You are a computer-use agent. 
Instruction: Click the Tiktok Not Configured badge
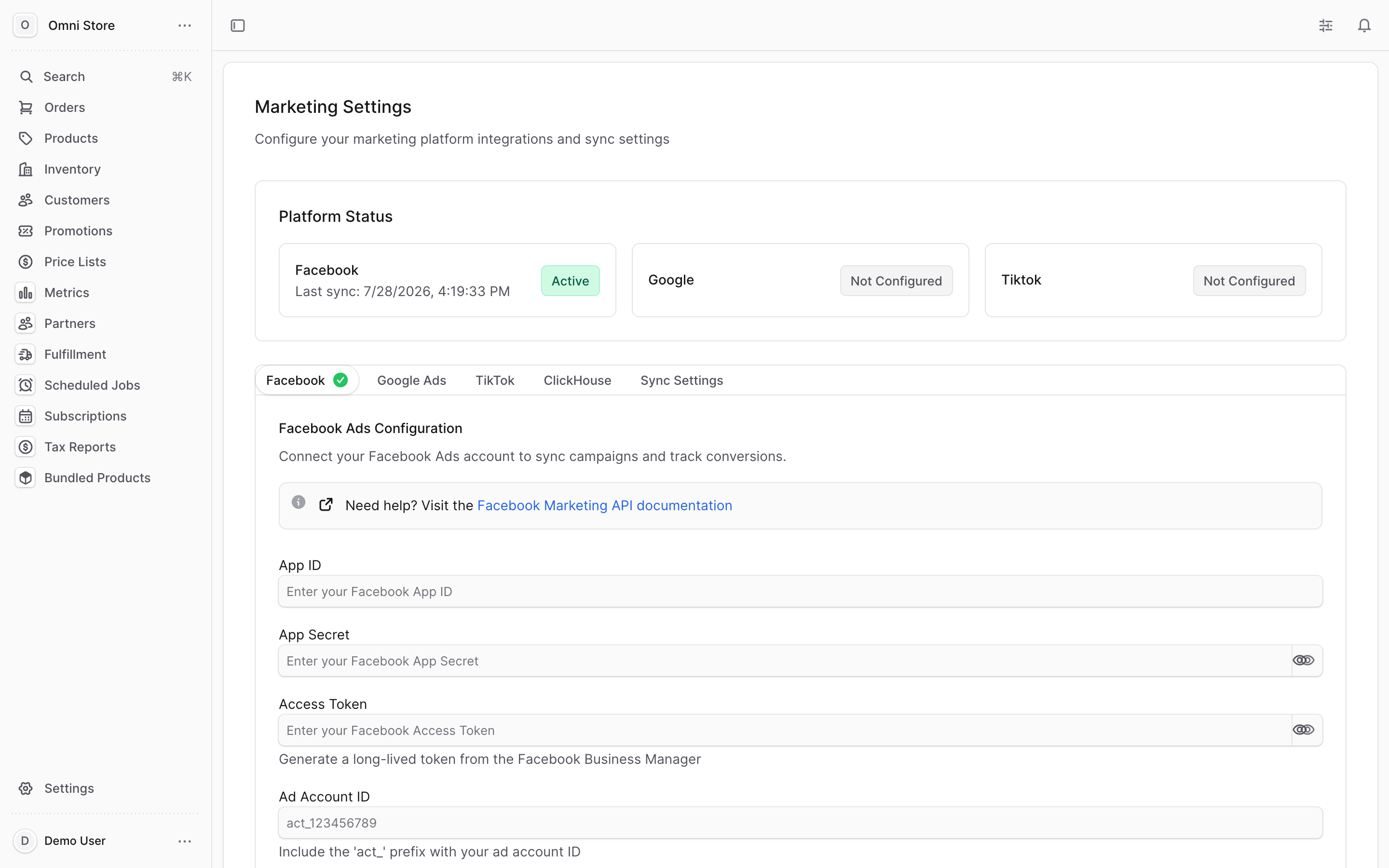1249,281
